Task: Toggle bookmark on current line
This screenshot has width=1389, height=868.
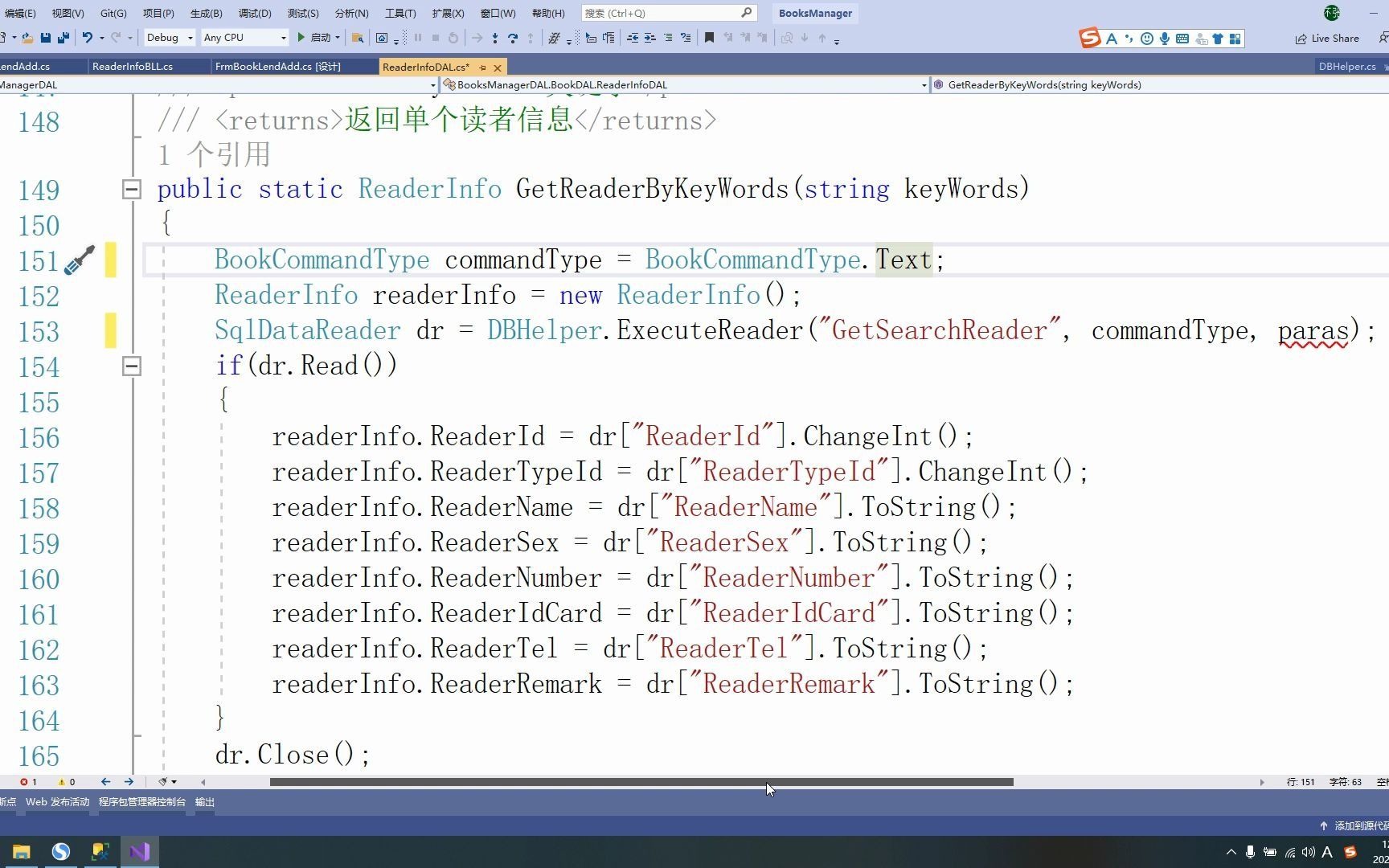Action: pyautogui.click(x=709, y=38)
